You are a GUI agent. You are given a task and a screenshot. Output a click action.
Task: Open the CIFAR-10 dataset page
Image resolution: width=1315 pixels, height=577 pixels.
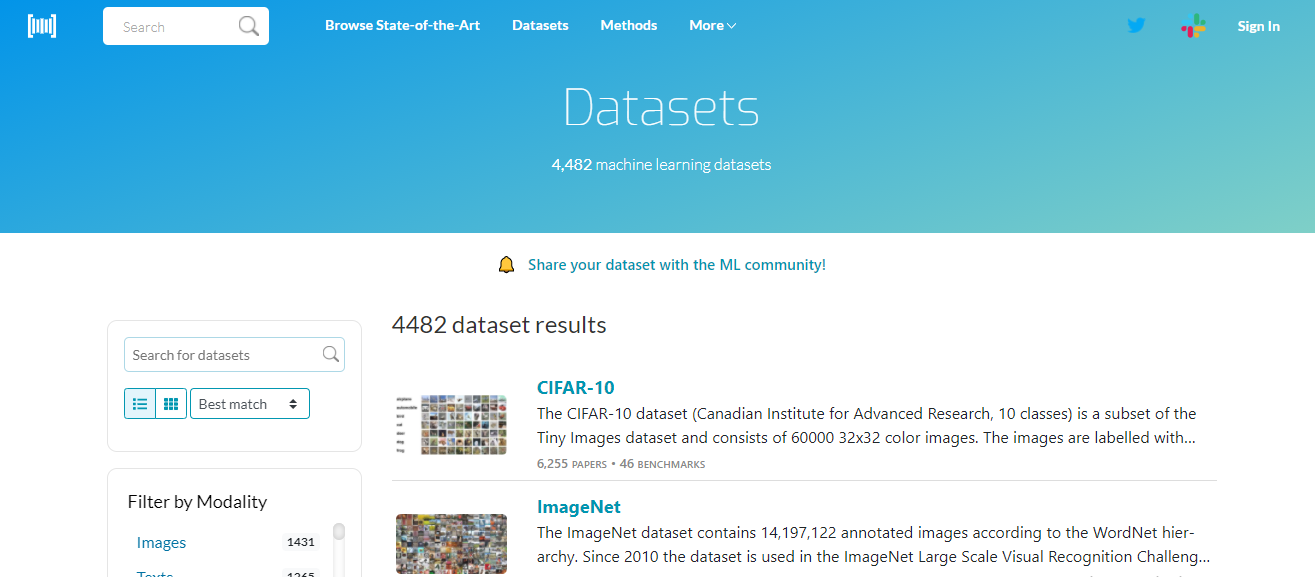[x=575, y=387]
